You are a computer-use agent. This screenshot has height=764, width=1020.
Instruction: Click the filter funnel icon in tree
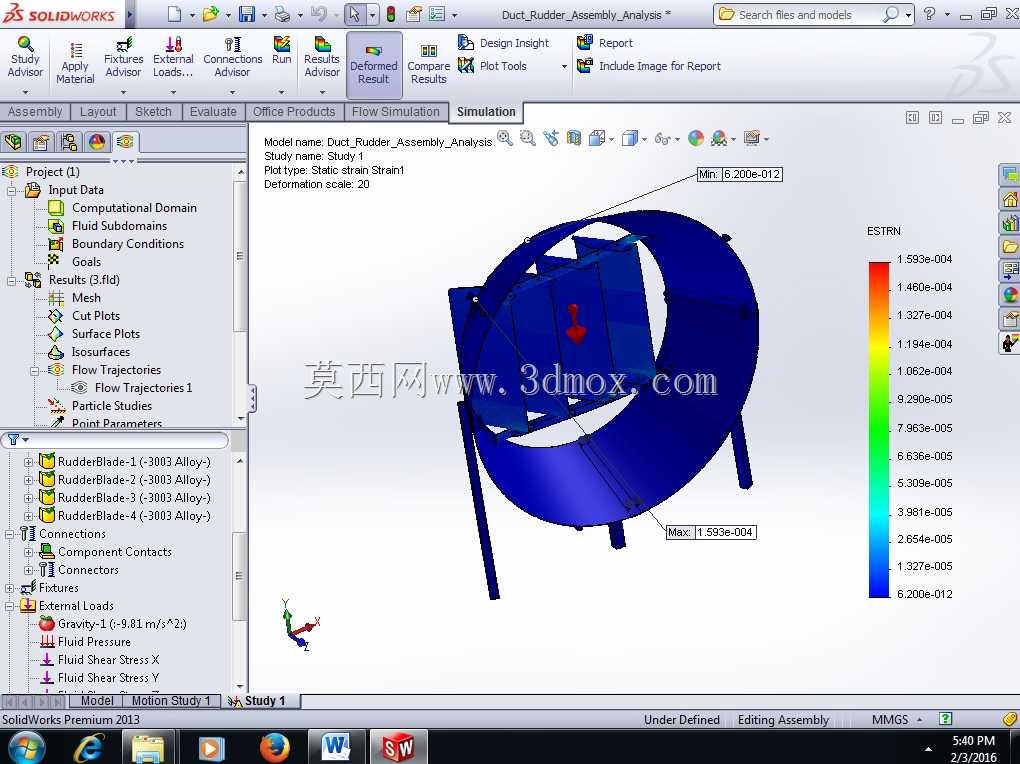coord(14,440)
